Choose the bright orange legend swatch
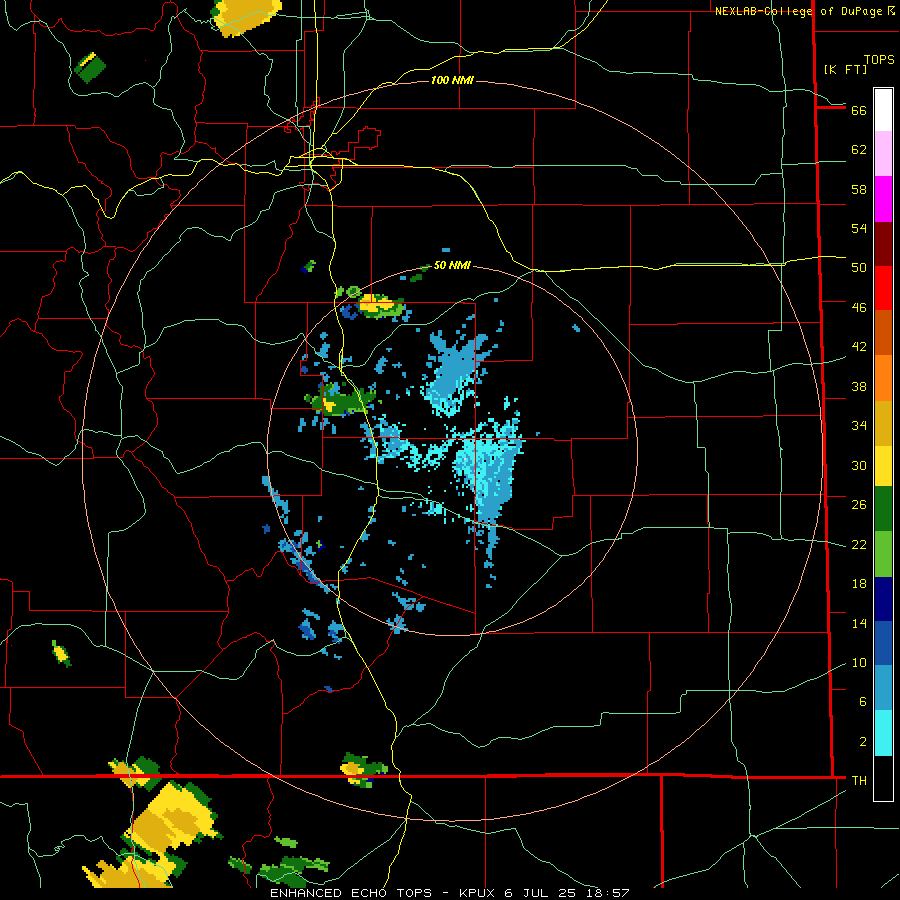 [883, 378]
